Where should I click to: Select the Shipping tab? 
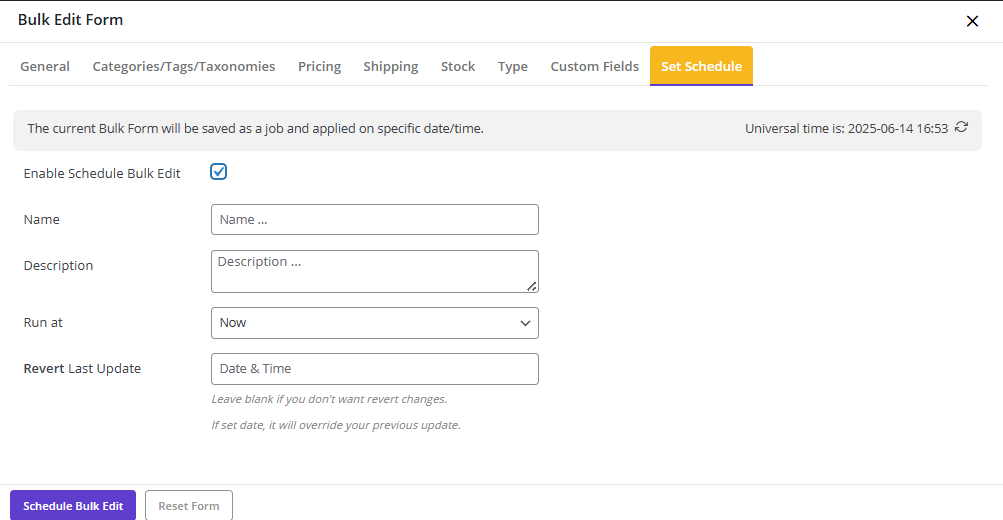pos(391,67)
